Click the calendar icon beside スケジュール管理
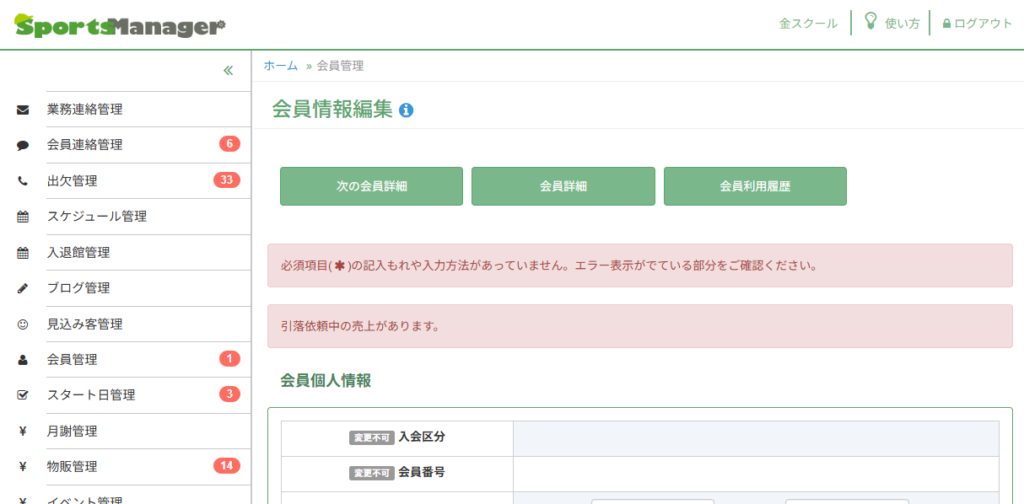Viewport: 1024px width, 504px height. coord(23,217)
